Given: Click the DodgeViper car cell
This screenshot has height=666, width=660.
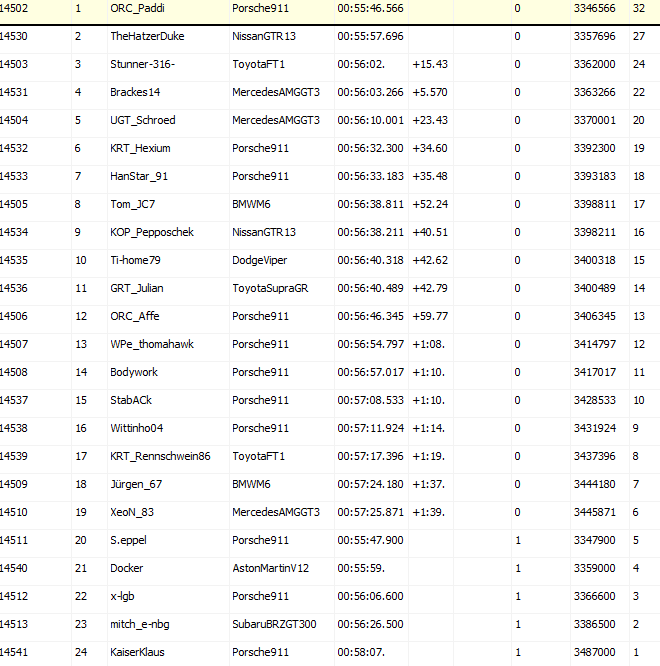Looking at the screenshot, I should pos(260,260).
